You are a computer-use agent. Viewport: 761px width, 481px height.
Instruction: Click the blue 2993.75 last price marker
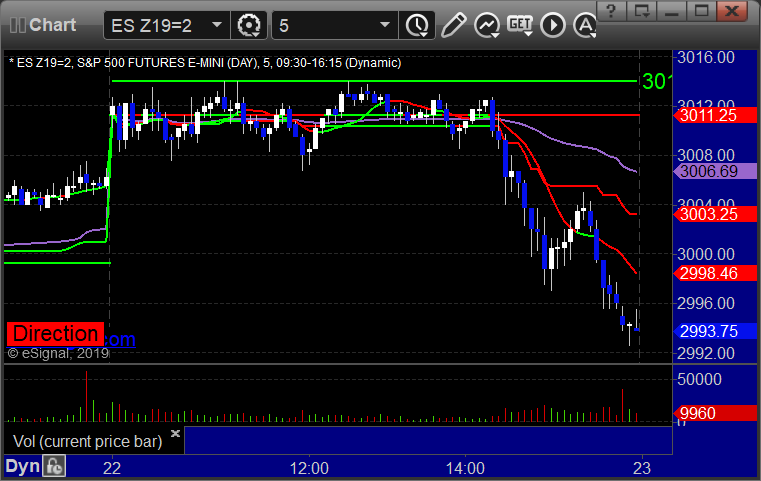tap(715, 331)
